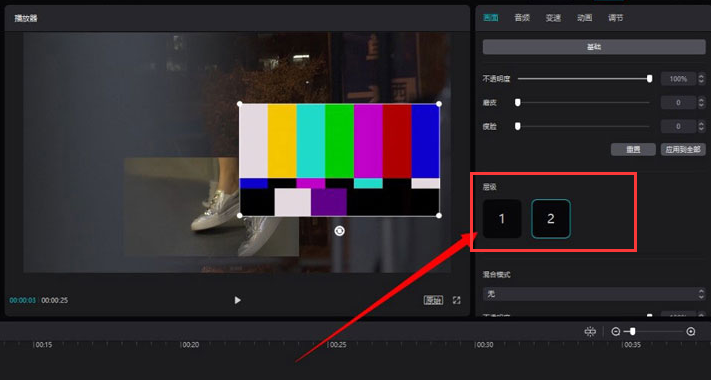Viewport: 711px width, 380px height.
Task: Click the rotate handle below the color bars
Action: (x=339, y=231)
